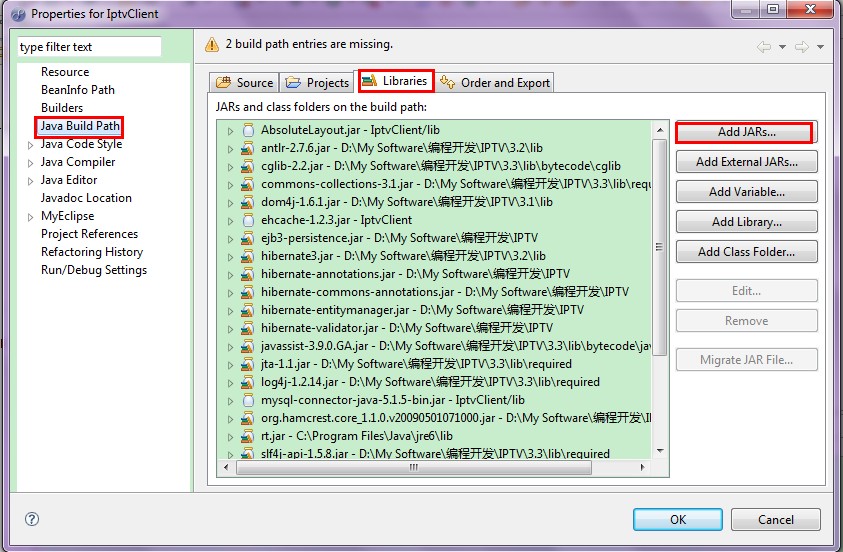Click Add External JARs... button
Screen dimensions: 843x552
coord(746,162)
